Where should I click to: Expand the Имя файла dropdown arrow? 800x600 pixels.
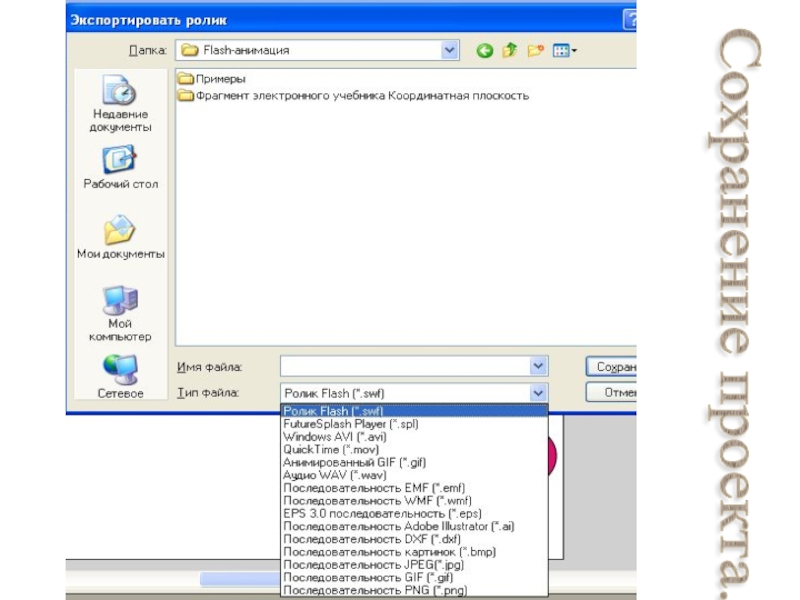click(538, 366)
